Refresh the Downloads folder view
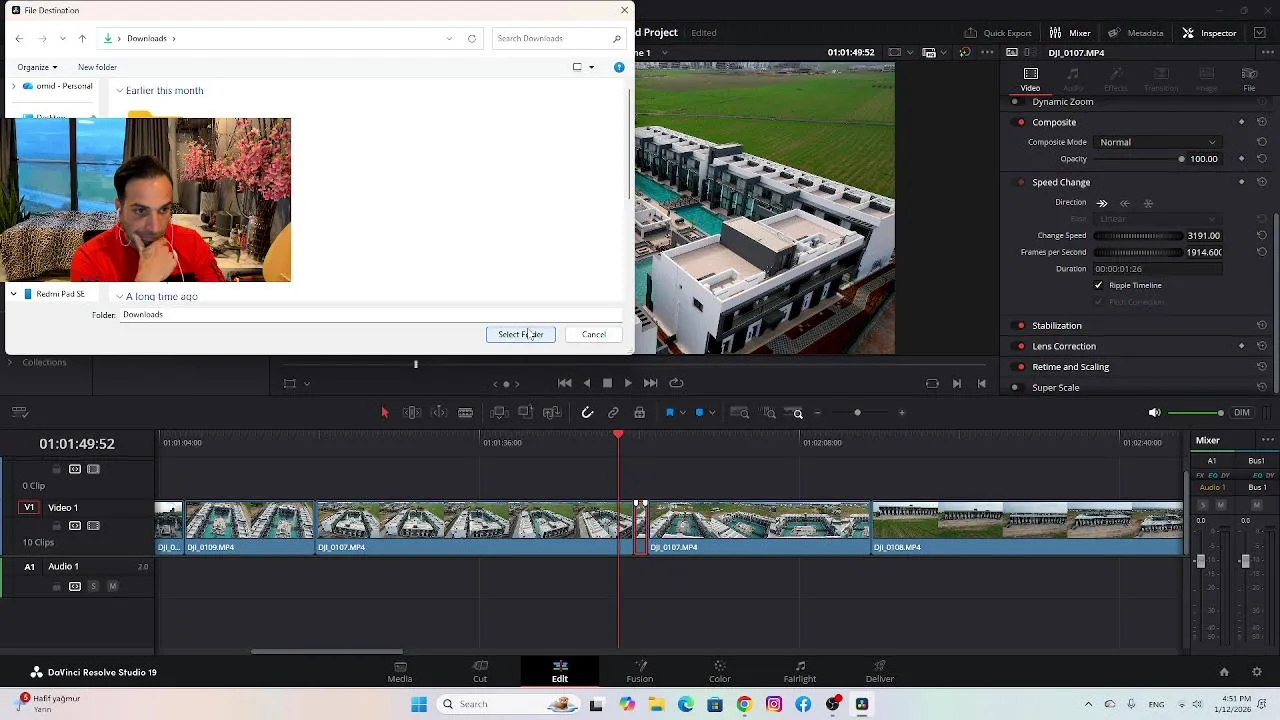 tap(472, 38)
